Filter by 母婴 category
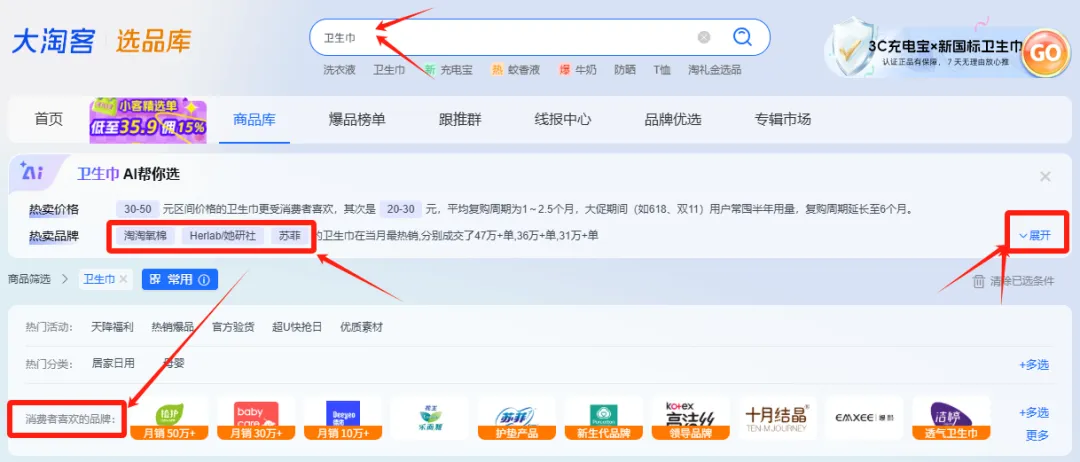1080x462 pixels. 174,363
